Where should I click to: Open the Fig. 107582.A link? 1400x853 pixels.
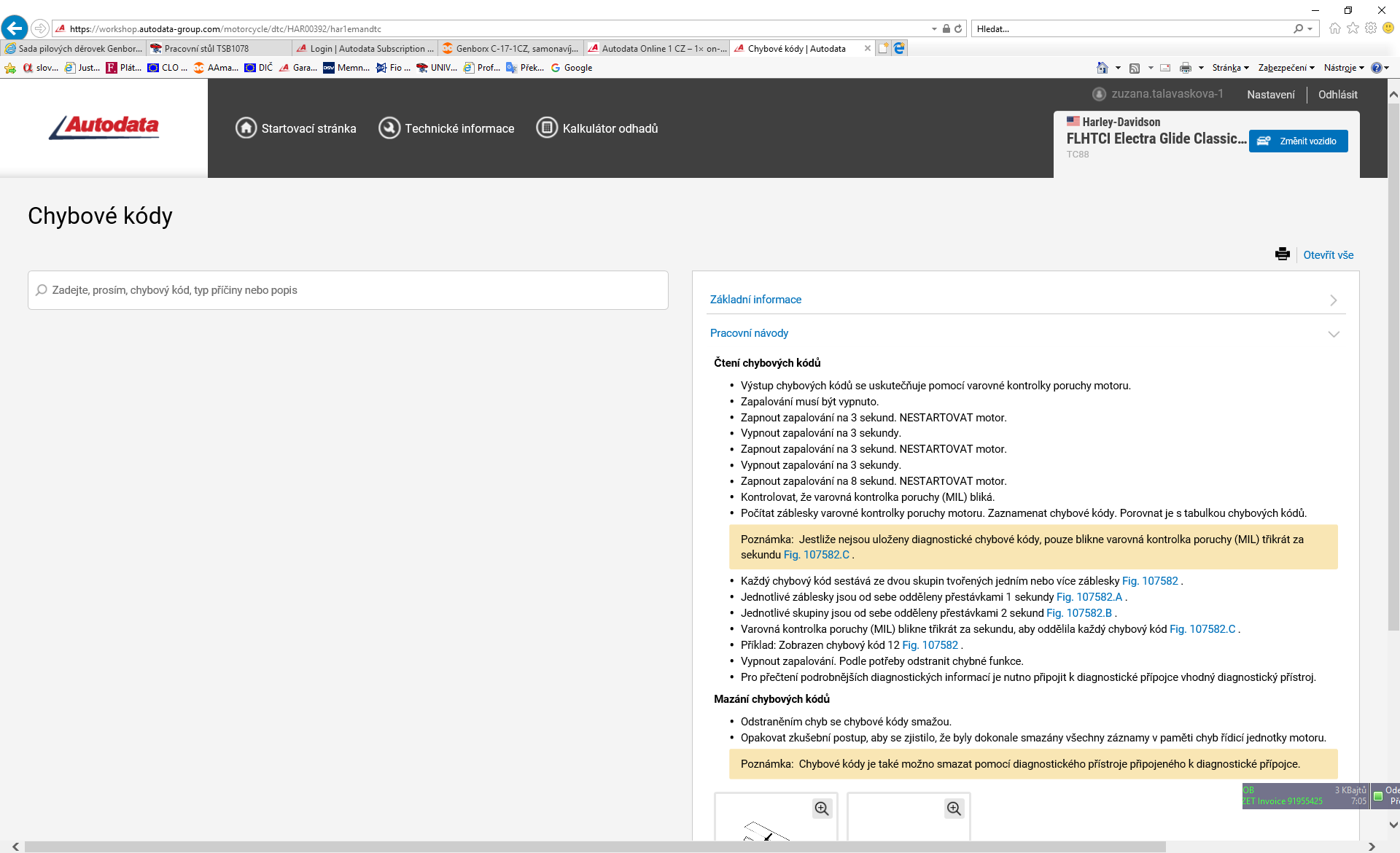(1089, 597)
